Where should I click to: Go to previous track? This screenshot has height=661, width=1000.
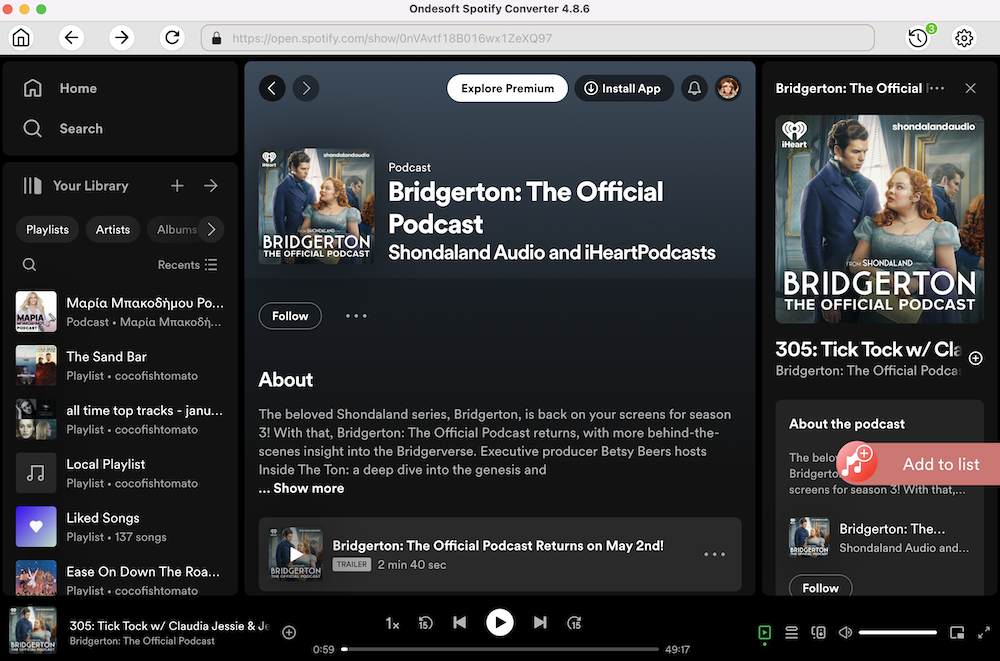coord(459,622)
